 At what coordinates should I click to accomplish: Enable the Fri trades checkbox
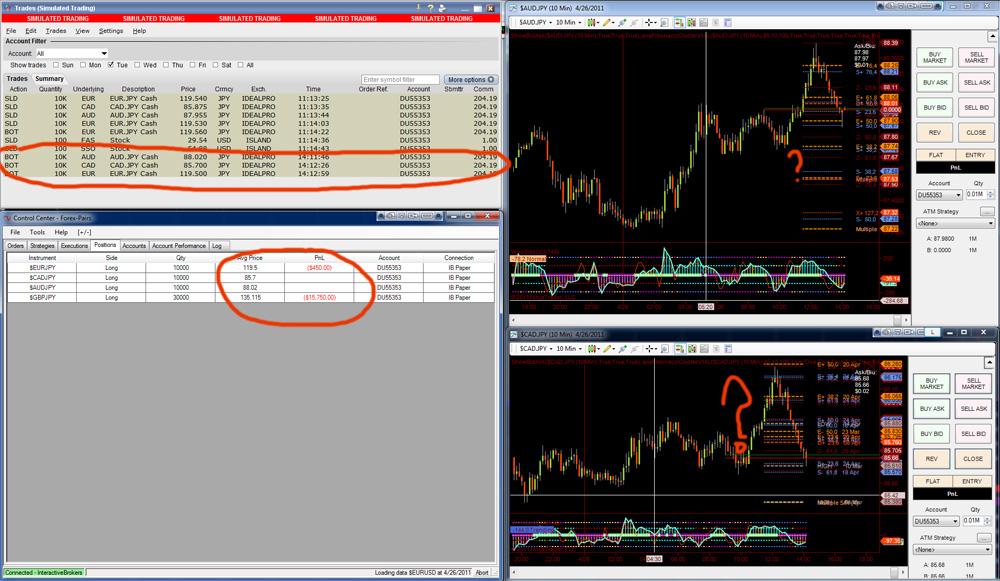pos(193,65)
